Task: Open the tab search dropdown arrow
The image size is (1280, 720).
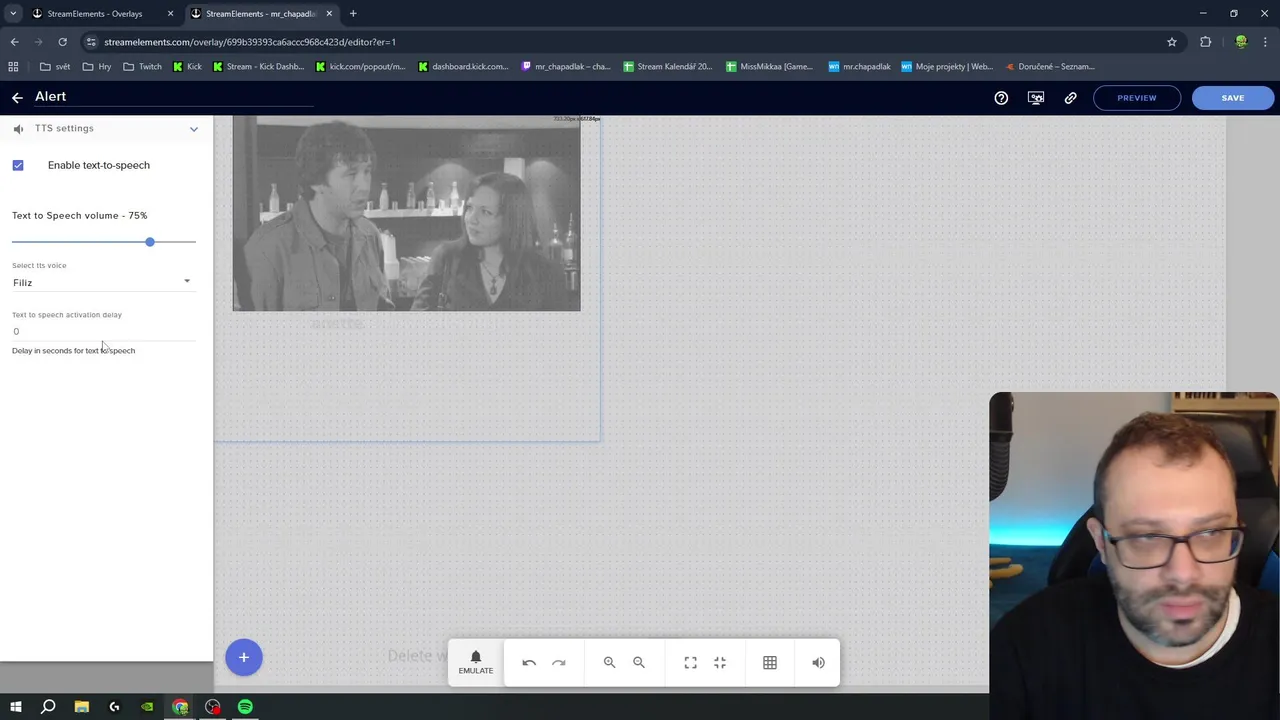Action: (x=13, y=13)
